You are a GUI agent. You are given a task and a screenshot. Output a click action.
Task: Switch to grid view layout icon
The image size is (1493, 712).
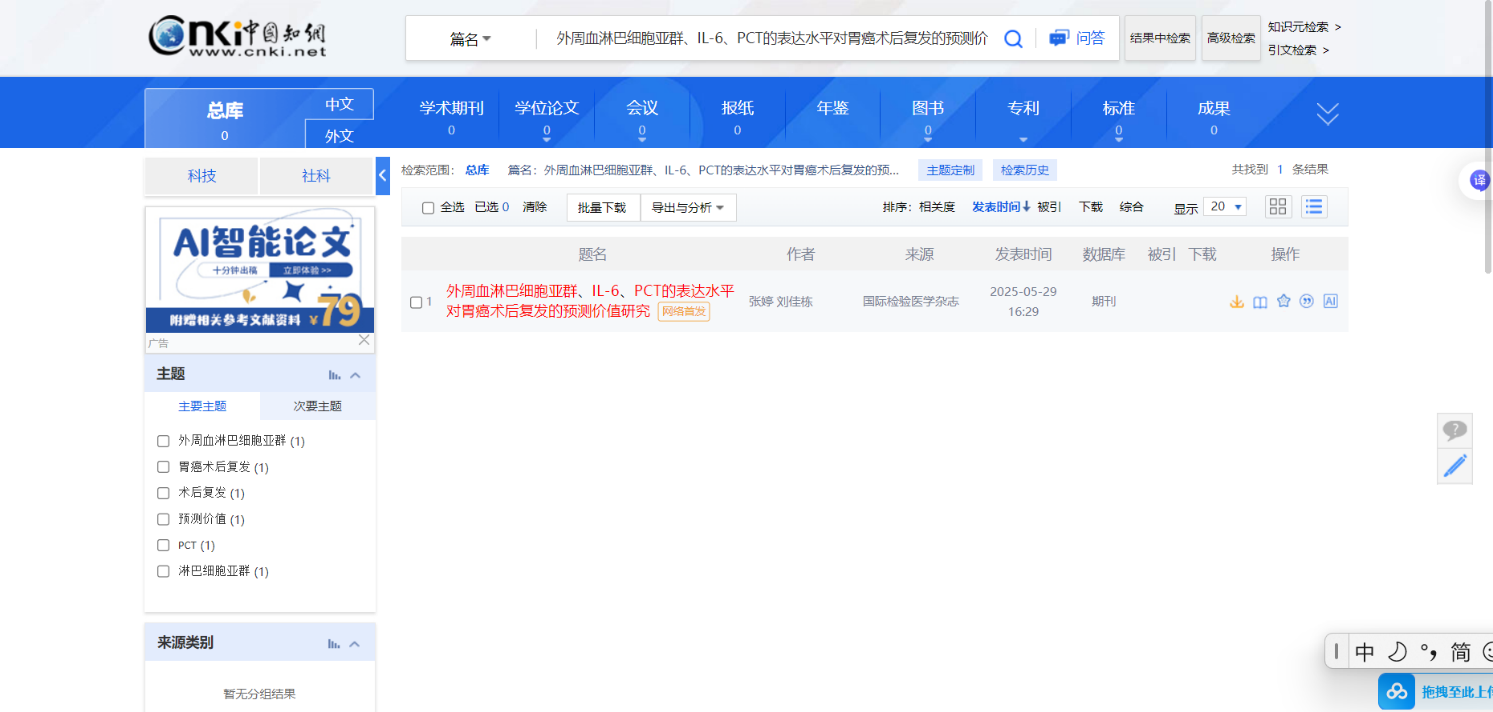[1278, 207]
